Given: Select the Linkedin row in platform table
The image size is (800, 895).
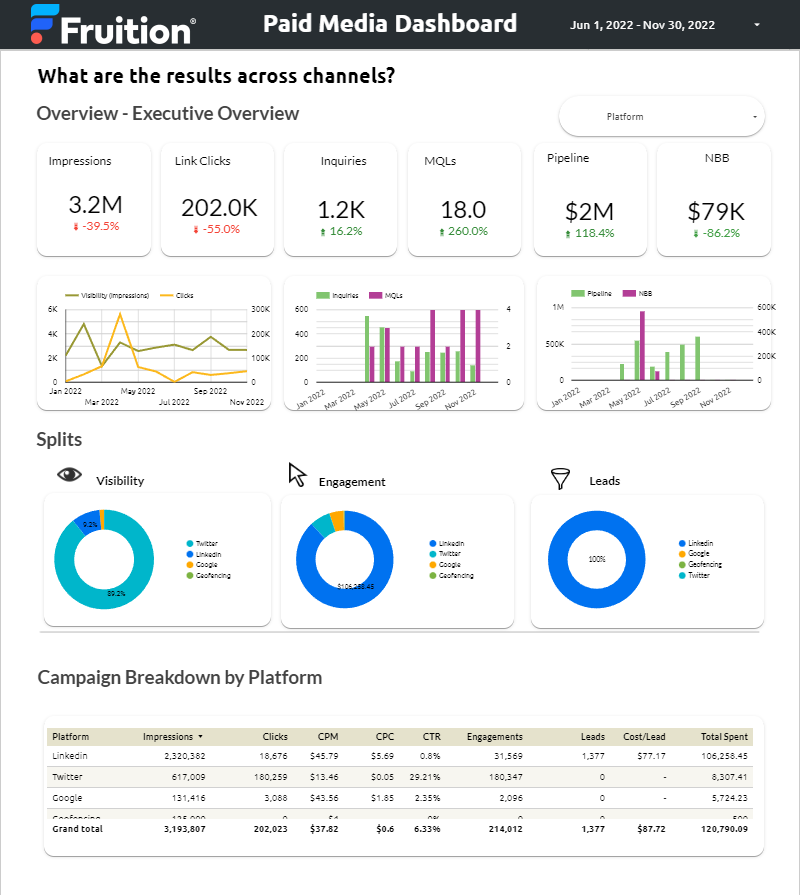Looking at the screenshot, I should (399, 756).
